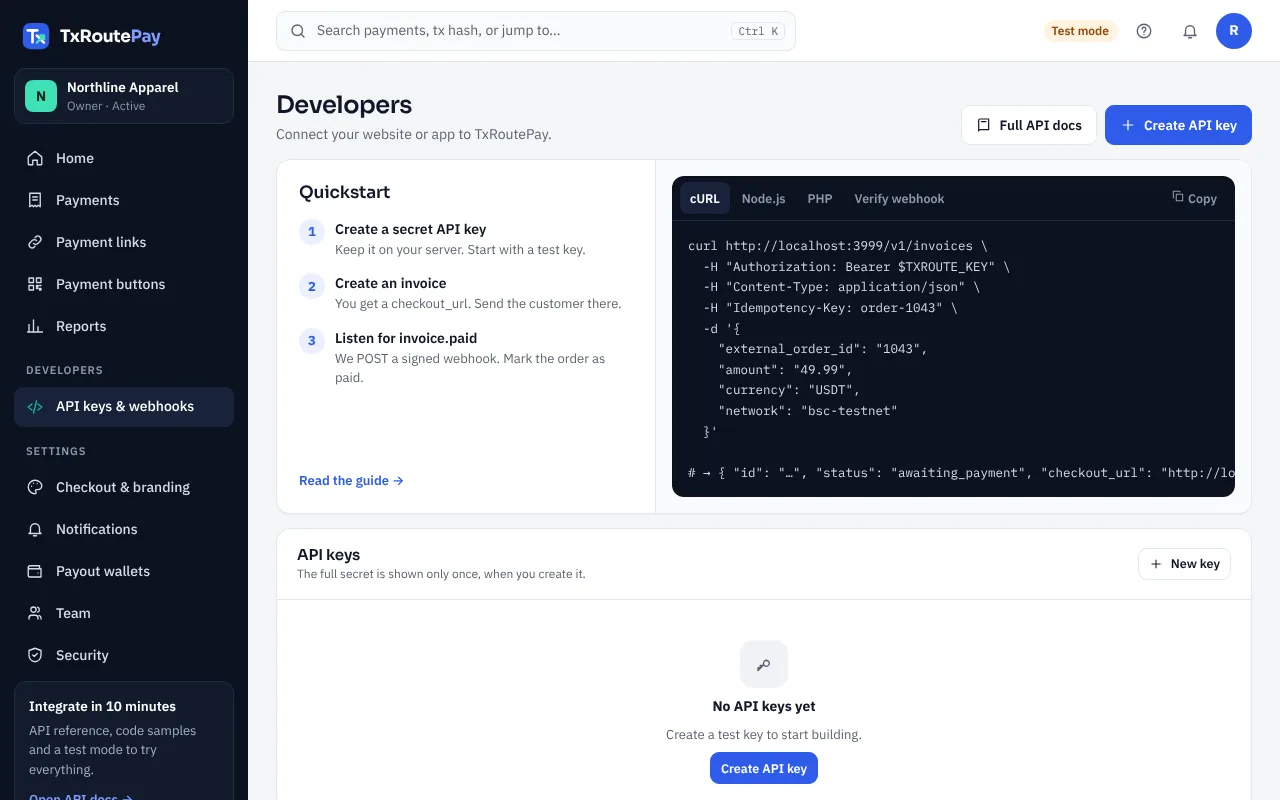Open the Home sidebar icon
The height and width of the screenshot is (800, 1280).
[x=35, y=158]
